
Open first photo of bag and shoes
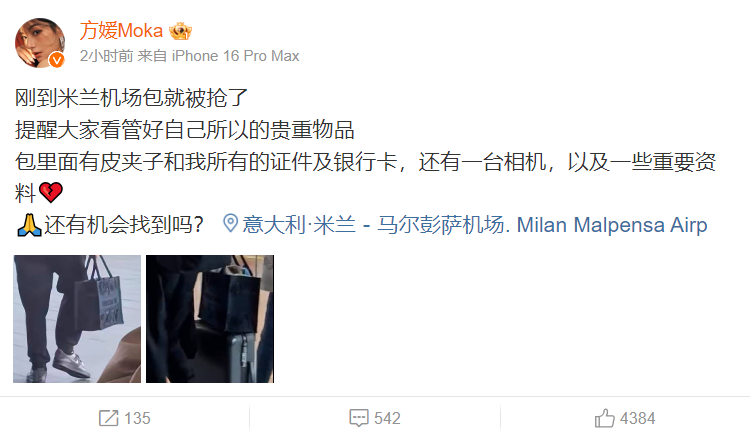click(x=77, y=318)
